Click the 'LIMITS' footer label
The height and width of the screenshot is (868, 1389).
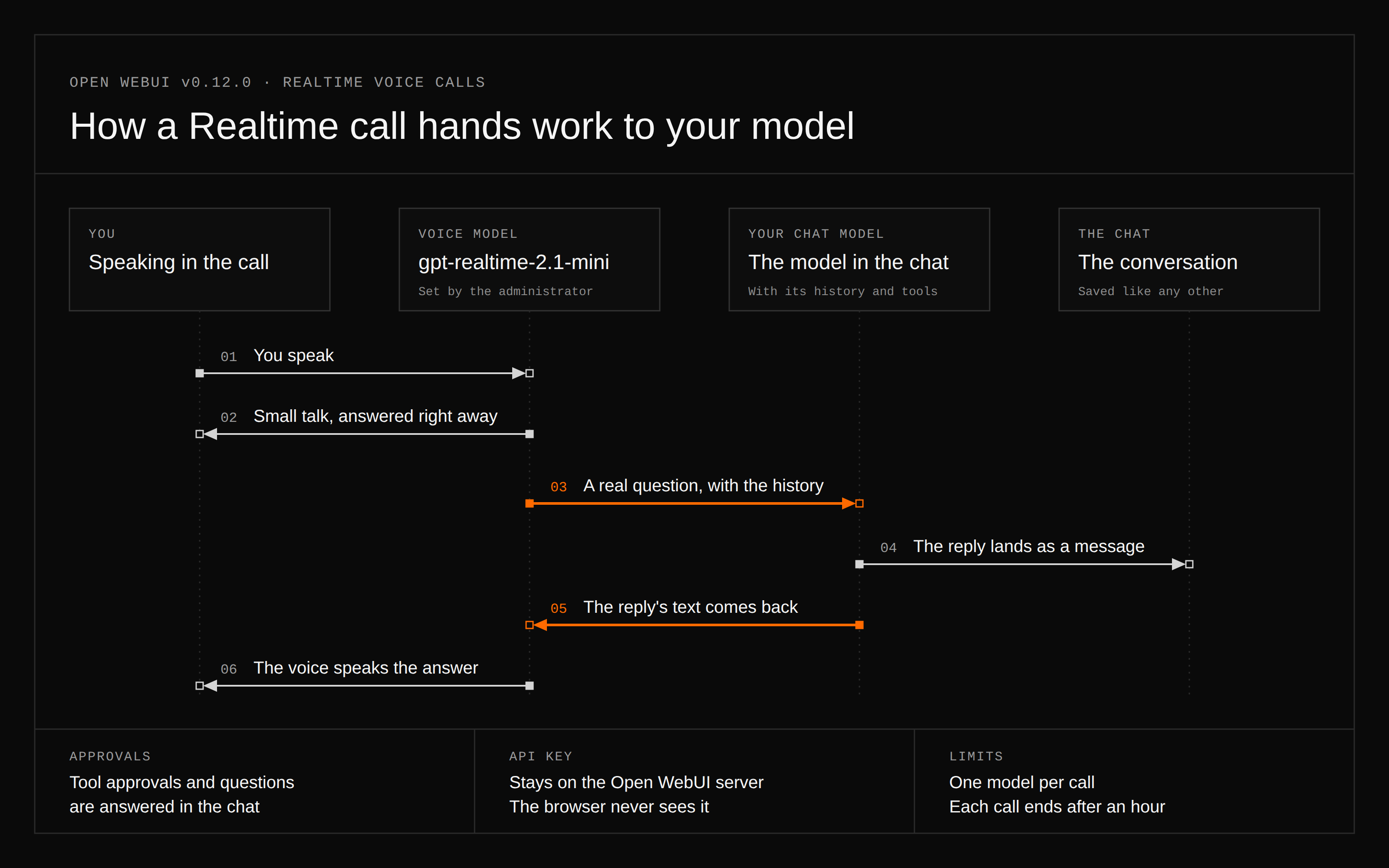coord(976,756)
